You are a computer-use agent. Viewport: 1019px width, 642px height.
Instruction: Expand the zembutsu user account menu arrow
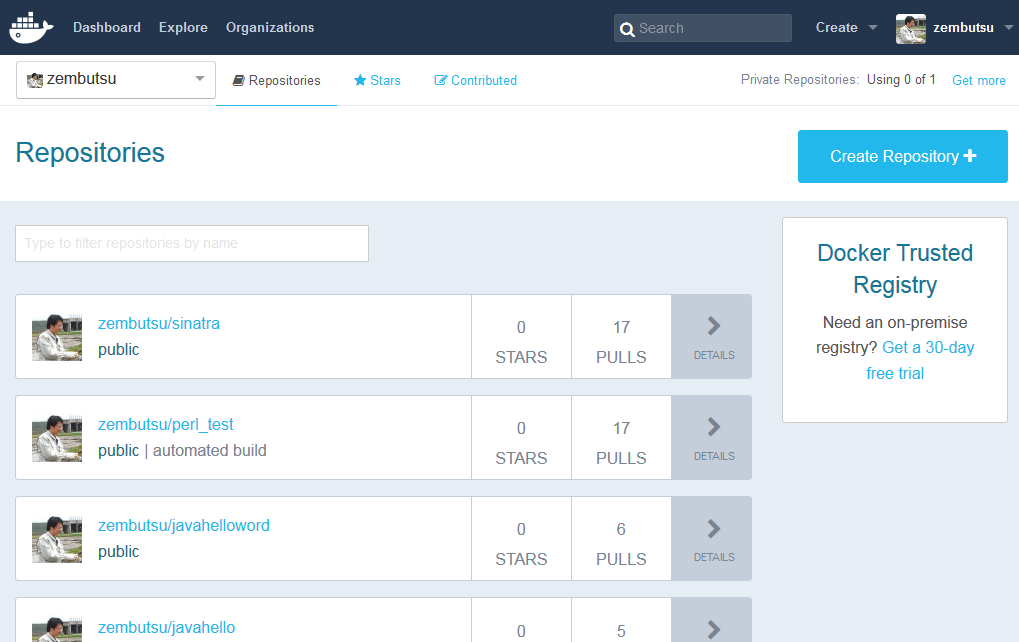click(1009, 27)
